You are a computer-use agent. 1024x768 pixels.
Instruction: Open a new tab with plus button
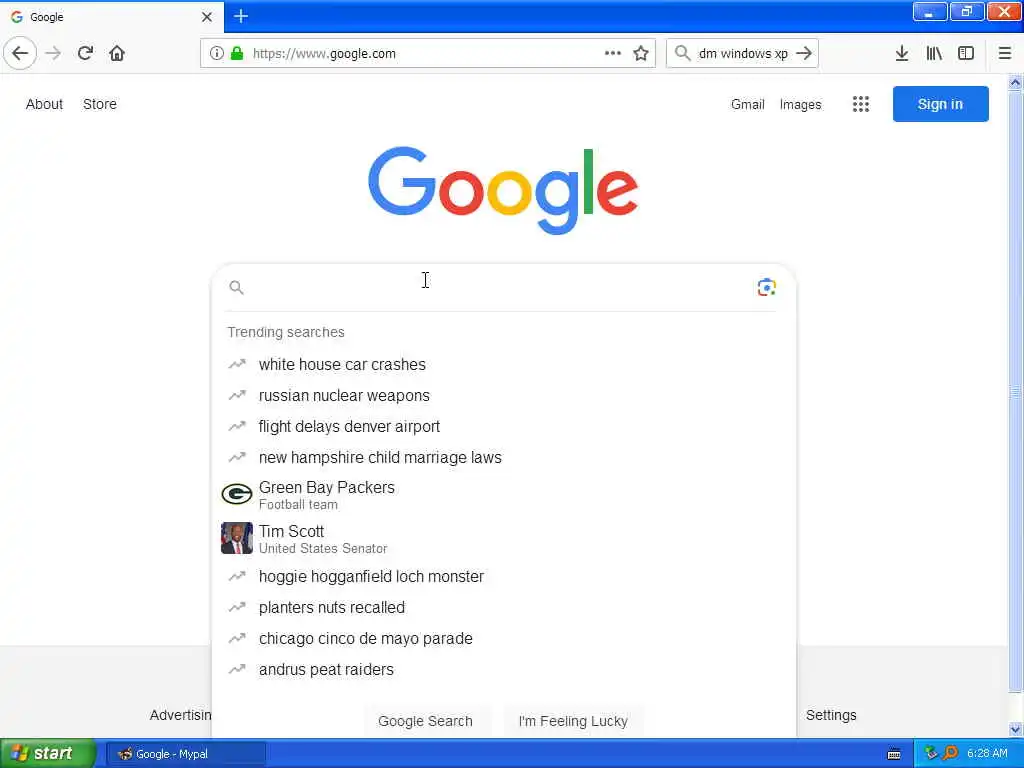click(241, 16)
